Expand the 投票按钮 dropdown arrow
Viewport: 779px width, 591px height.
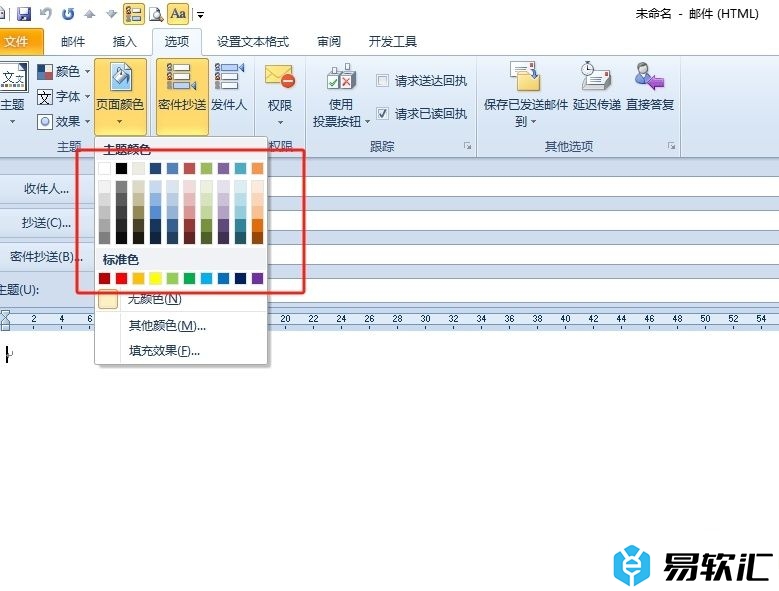[368, 122]
